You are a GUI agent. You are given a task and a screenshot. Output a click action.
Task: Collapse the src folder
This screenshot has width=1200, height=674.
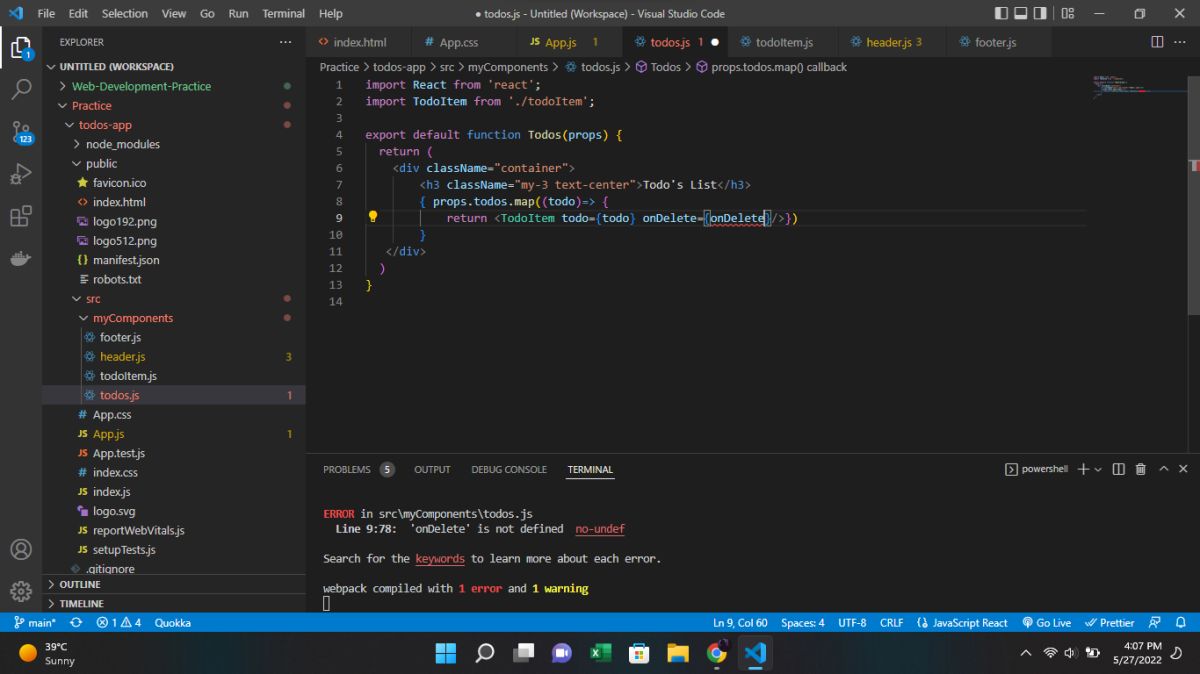77,299
